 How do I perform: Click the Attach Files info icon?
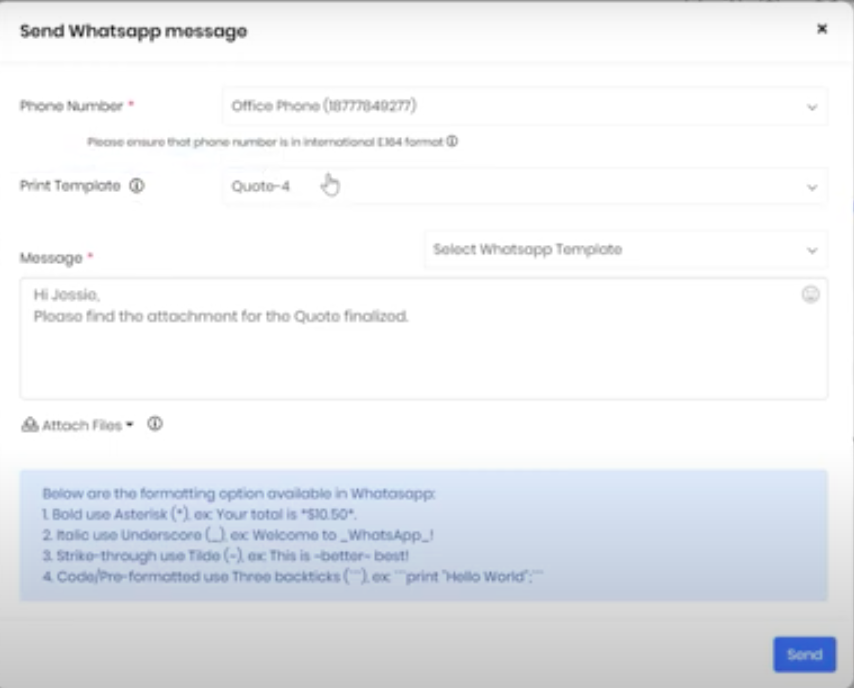point(155,424)
